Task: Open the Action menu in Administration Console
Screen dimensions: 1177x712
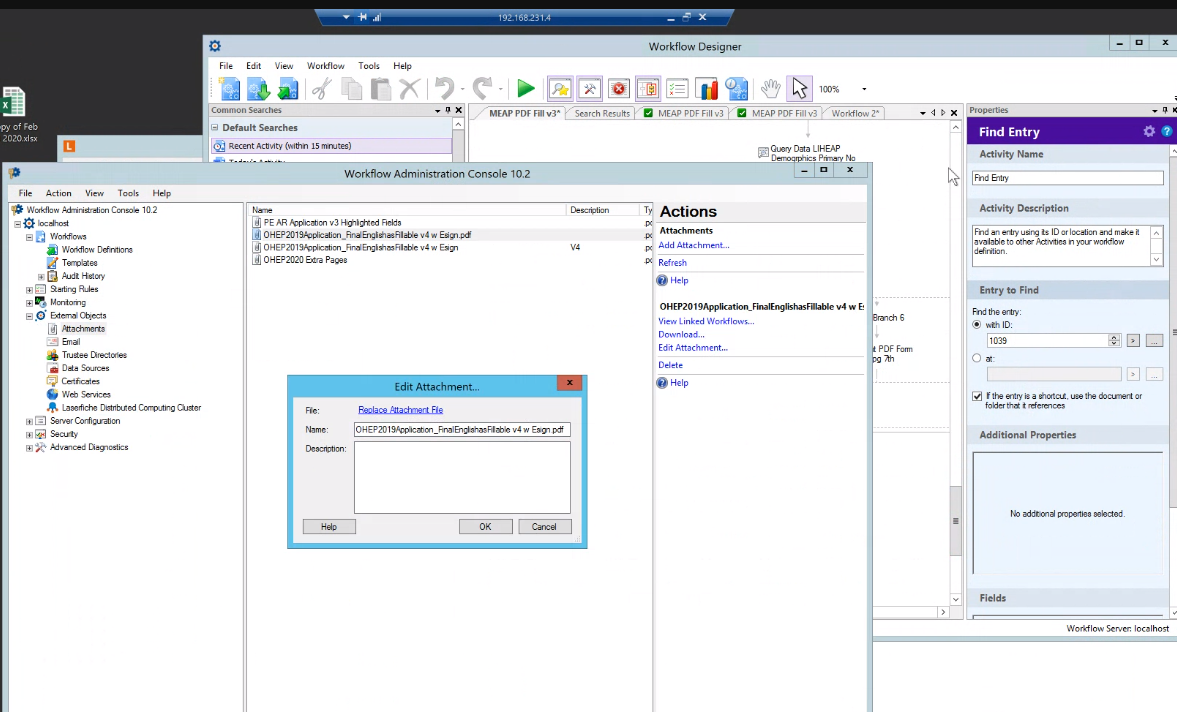Action: point(58,193)
